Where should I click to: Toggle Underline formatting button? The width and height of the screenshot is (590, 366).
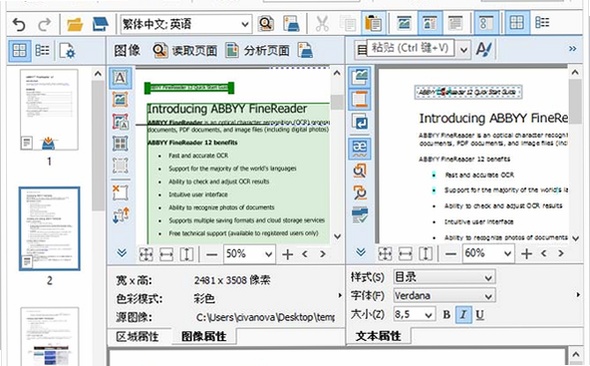(x=480, y=314)
